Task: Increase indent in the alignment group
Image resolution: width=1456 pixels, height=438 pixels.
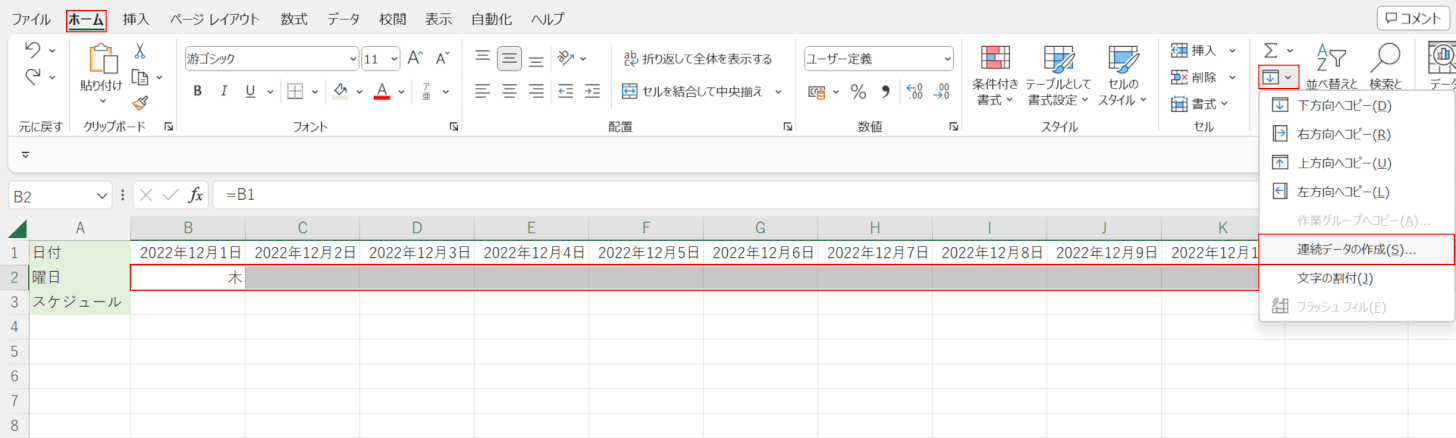Action: pos(593,91)
